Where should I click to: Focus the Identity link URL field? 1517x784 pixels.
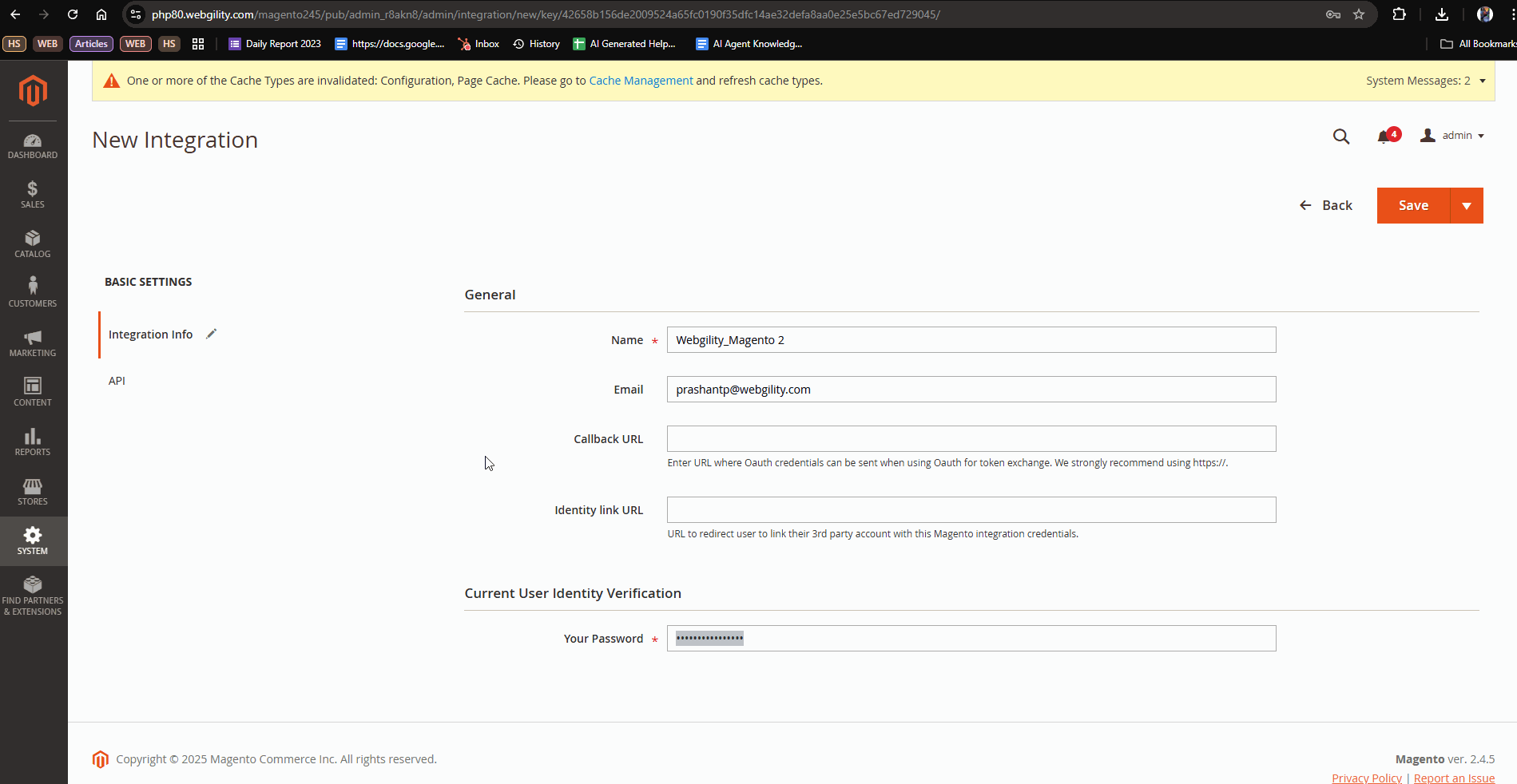pyautogui.click(x=971, y=510)
